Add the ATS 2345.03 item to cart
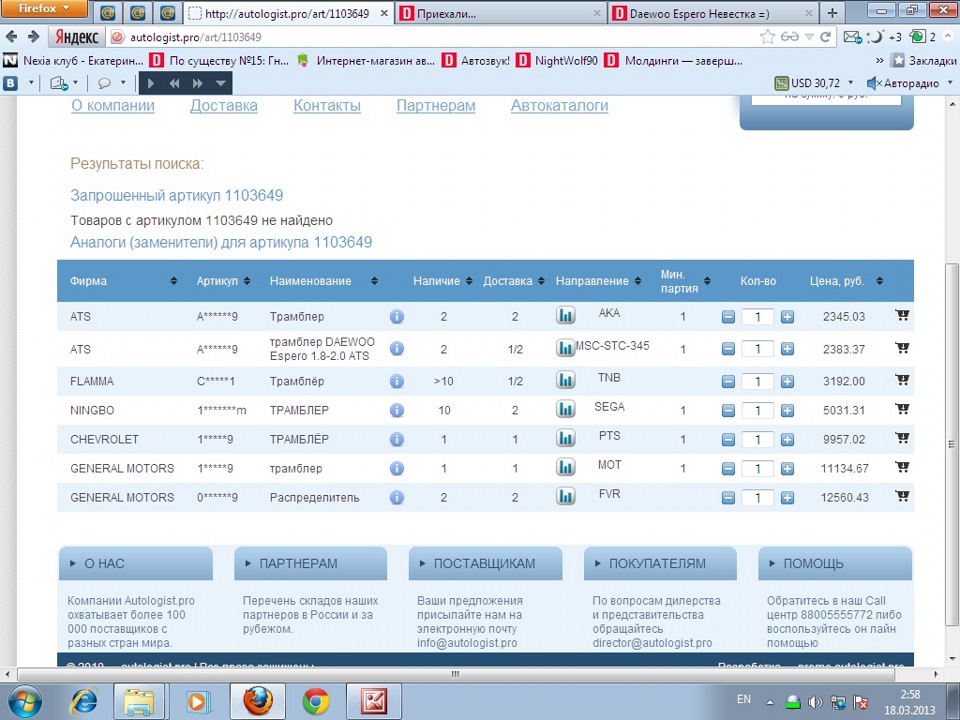The image size is (960, 720). [902, 315]
